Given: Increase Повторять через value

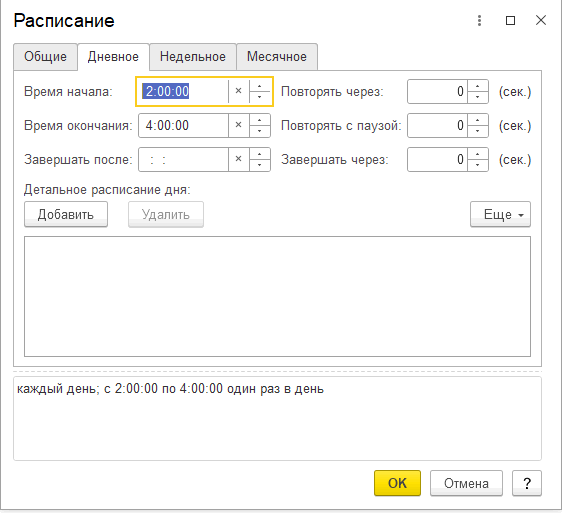Looking at the screenshot, I should pyautogui.click(x=477, y=86).
